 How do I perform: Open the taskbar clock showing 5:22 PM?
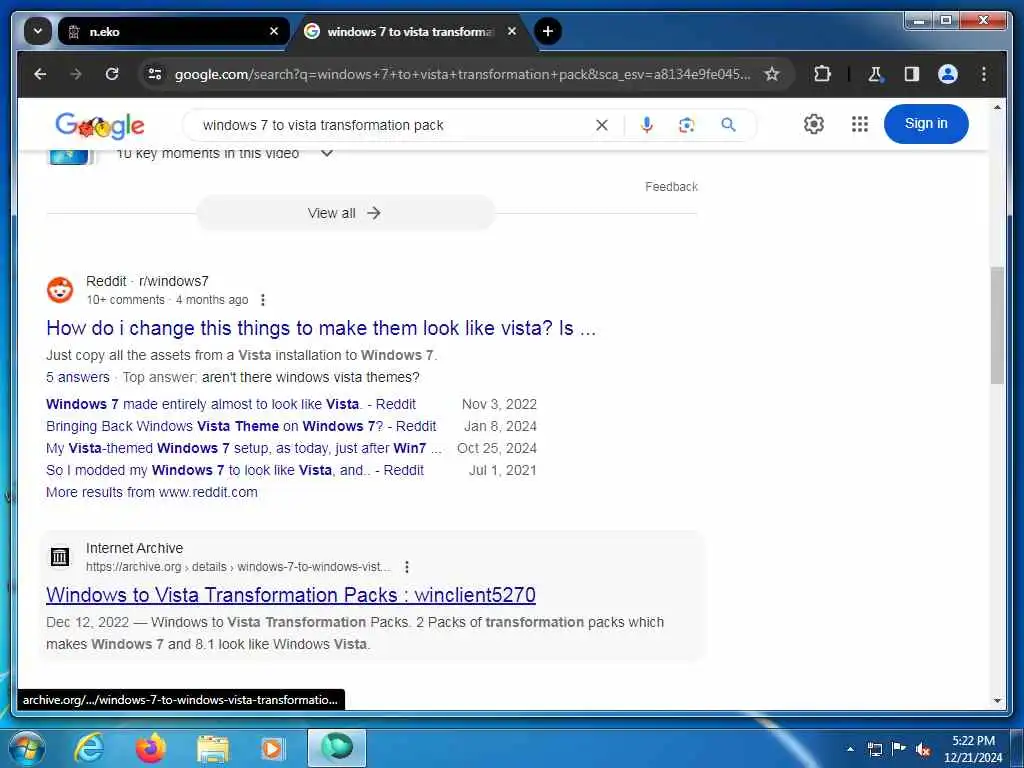pyautogui.click(x=973, y=749)
